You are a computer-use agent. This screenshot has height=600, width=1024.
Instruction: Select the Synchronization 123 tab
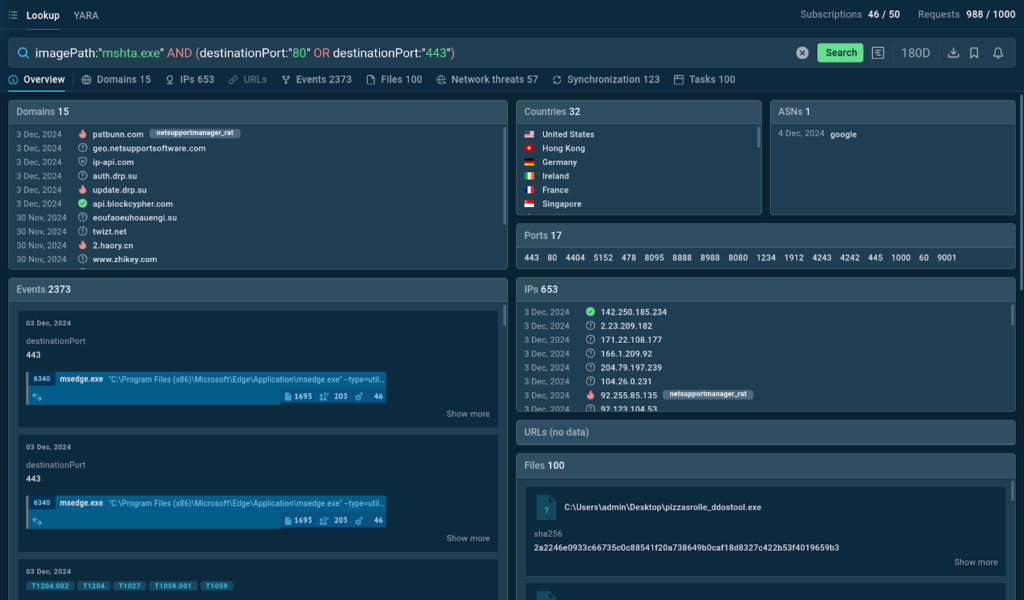pyautogui.click(x=605, y=80)
